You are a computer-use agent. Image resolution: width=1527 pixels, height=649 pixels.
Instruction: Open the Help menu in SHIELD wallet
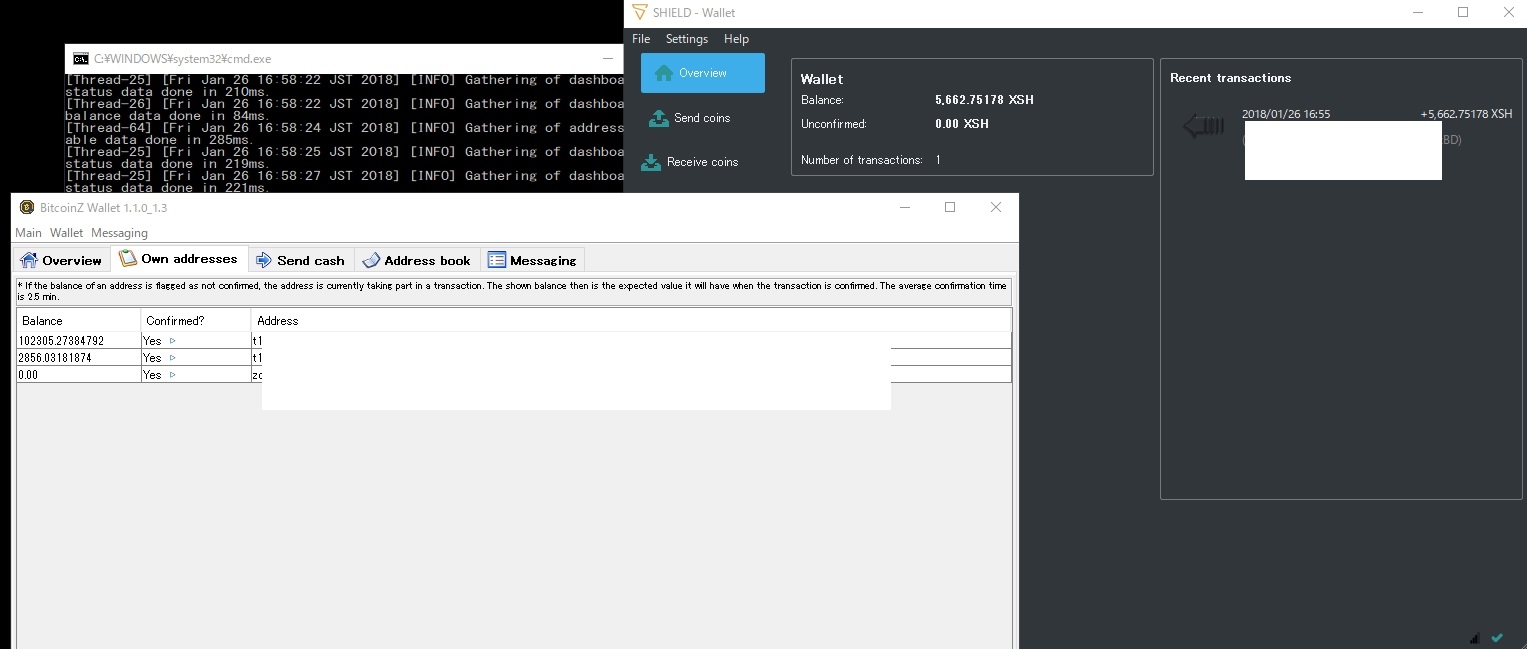(x=736, y=39)
